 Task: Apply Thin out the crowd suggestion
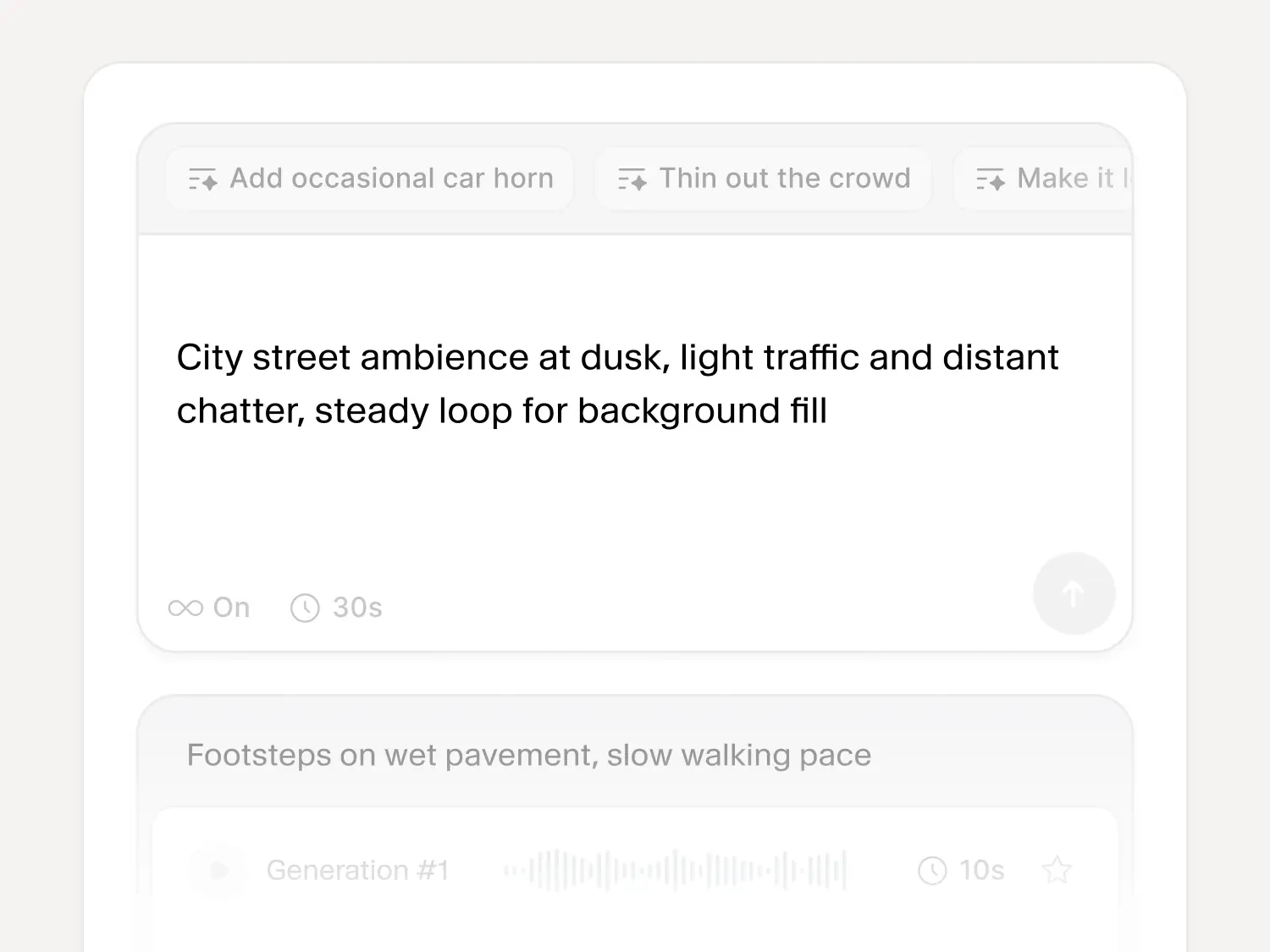[764, 179]
